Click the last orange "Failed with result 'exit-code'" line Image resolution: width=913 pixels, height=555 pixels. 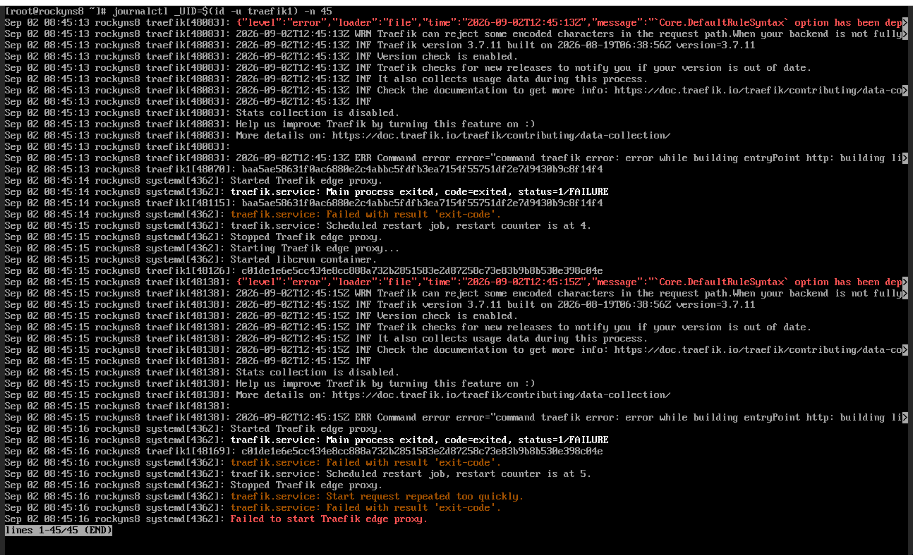click(x=365, y=507)
